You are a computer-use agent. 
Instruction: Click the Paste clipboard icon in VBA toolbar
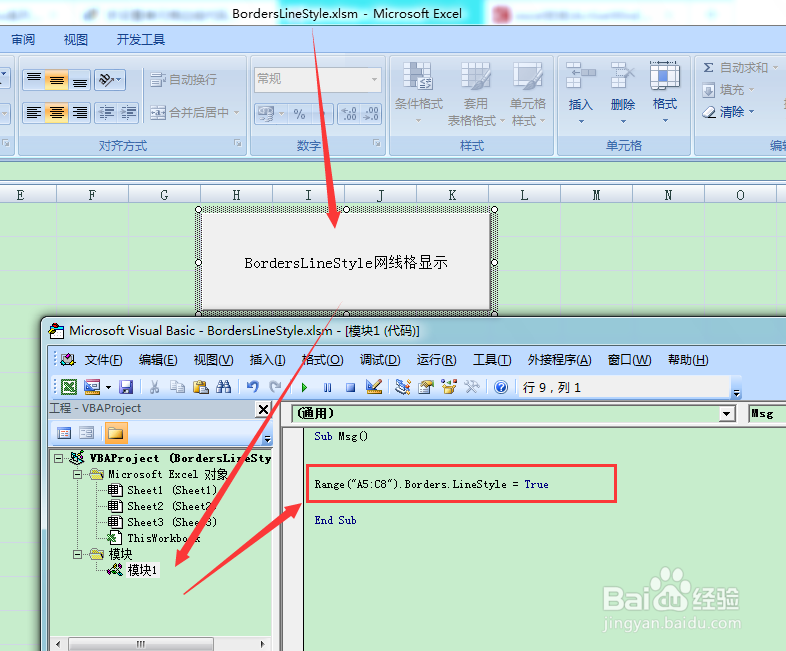coord(201,387)
